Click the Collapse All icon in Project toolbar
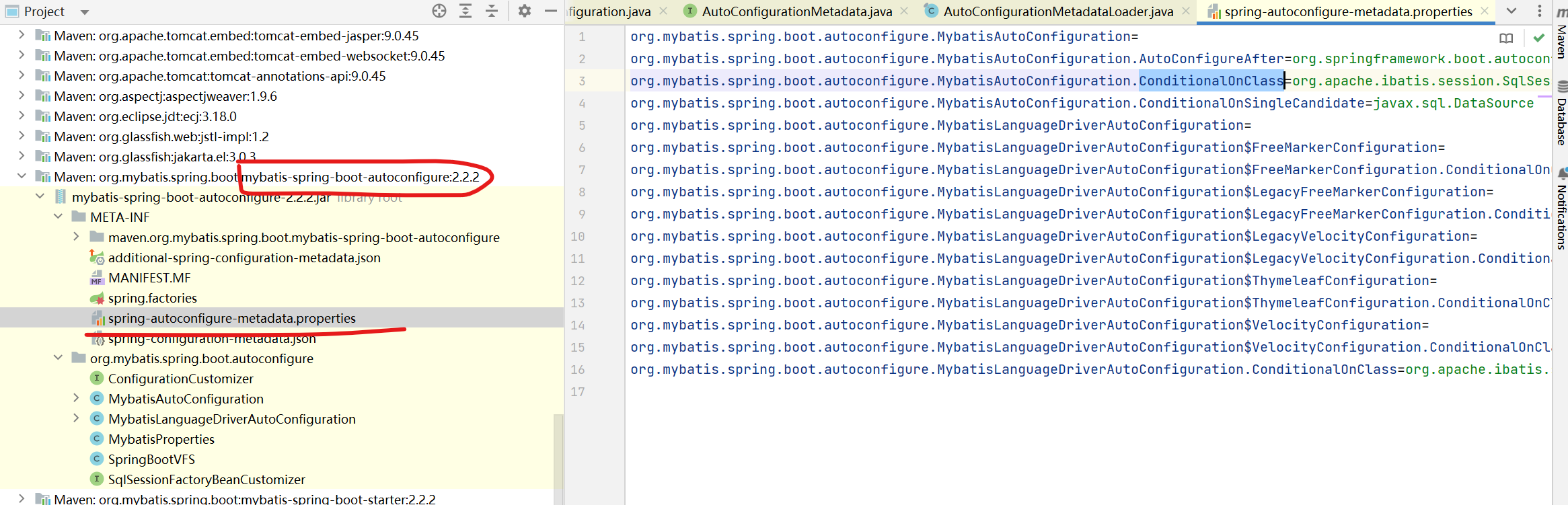 tap(492, 11)
